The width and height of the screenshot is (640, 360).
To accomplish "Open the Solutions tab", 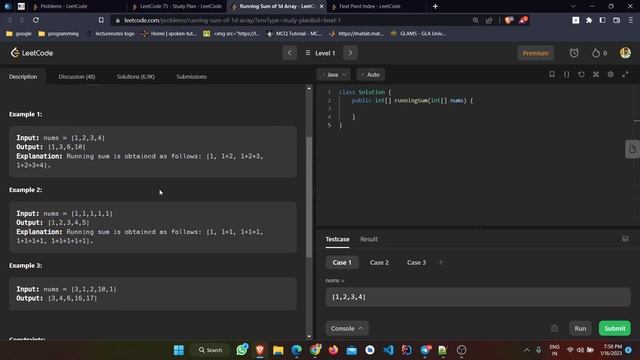I will [x=136, y=76].
